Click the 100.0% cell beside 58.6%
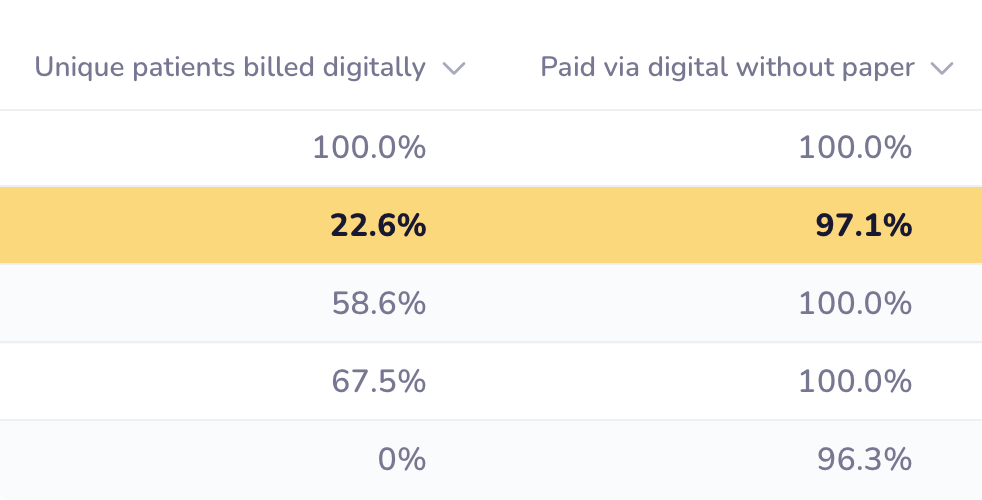 855,303
